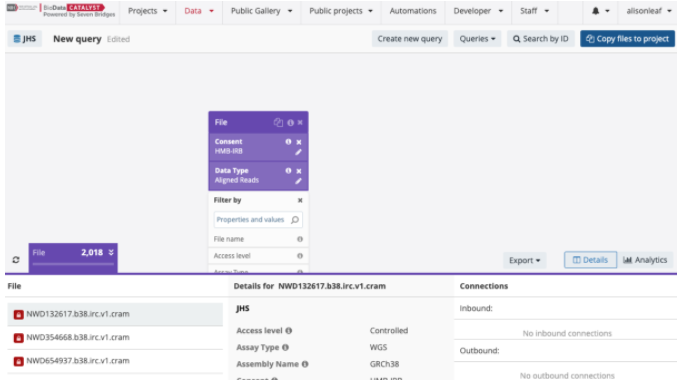This screenshot has height=385, width=681.
Task: Click Search by ID button
Action: (540, 39)
